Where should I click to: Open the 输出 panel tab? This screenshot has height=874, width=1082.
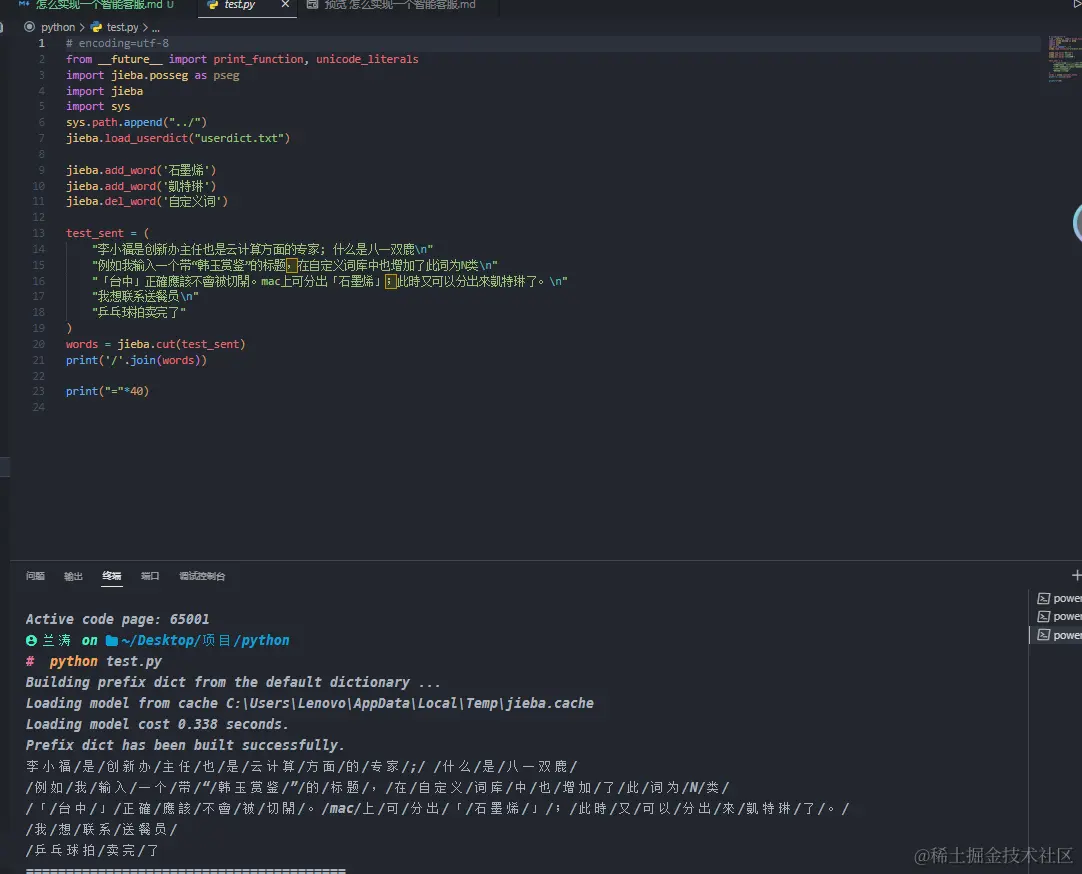point(73,576)
